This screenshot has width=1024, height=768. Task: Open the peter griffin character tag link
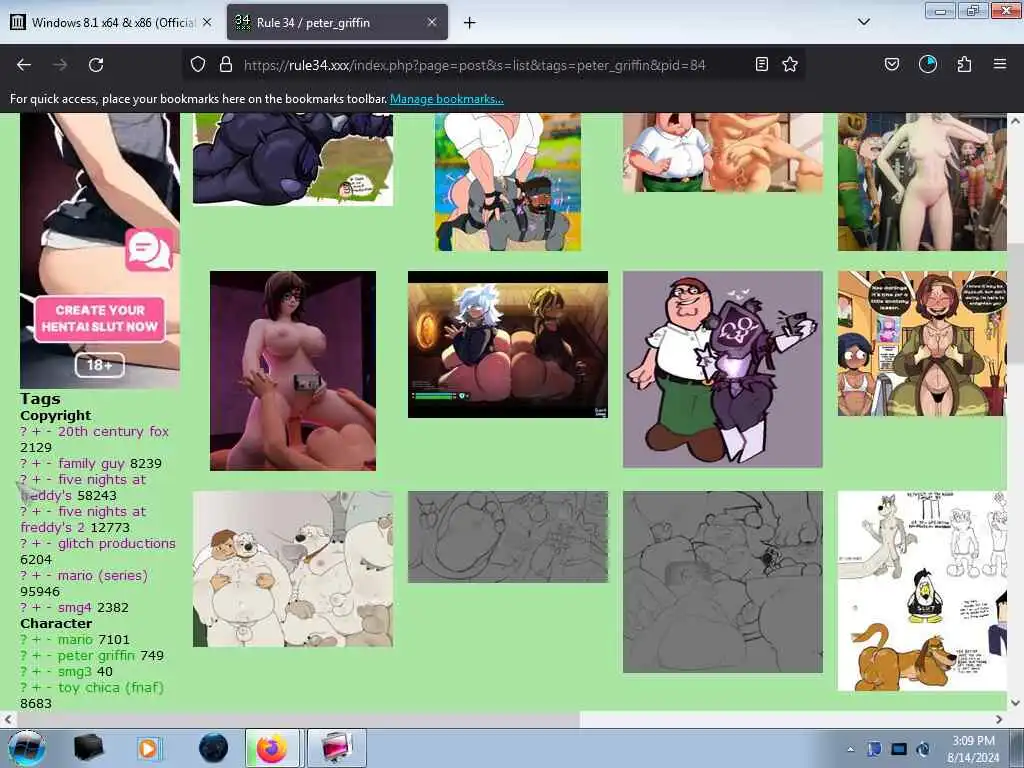tap(97, 656)
